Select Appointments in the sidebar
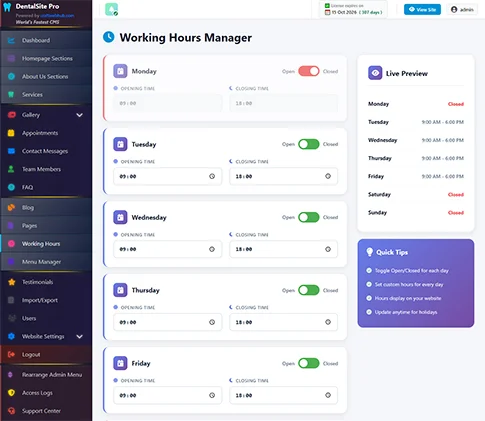Image resolution: width=485 pixels, height=421 pixels. [46, 133]
